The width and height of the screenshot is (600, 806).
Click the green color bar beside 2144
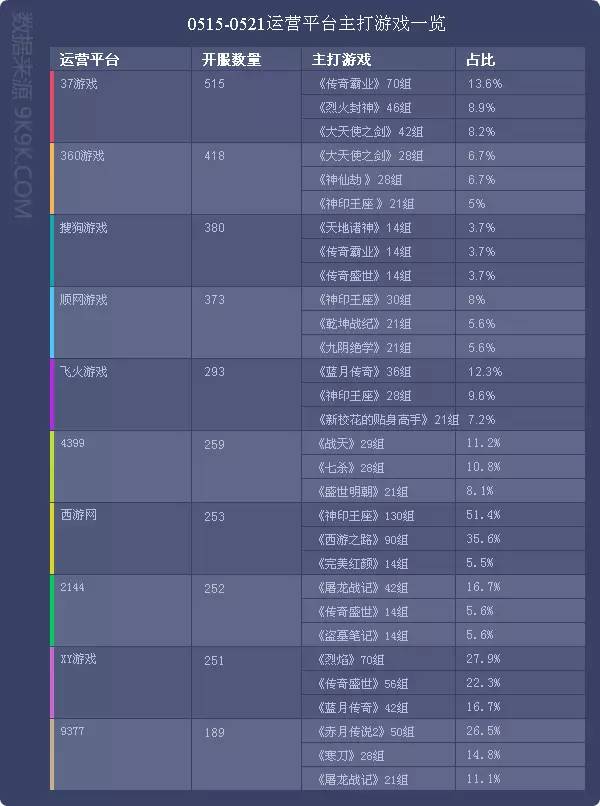pyautogui.click(x=52, y=611)
